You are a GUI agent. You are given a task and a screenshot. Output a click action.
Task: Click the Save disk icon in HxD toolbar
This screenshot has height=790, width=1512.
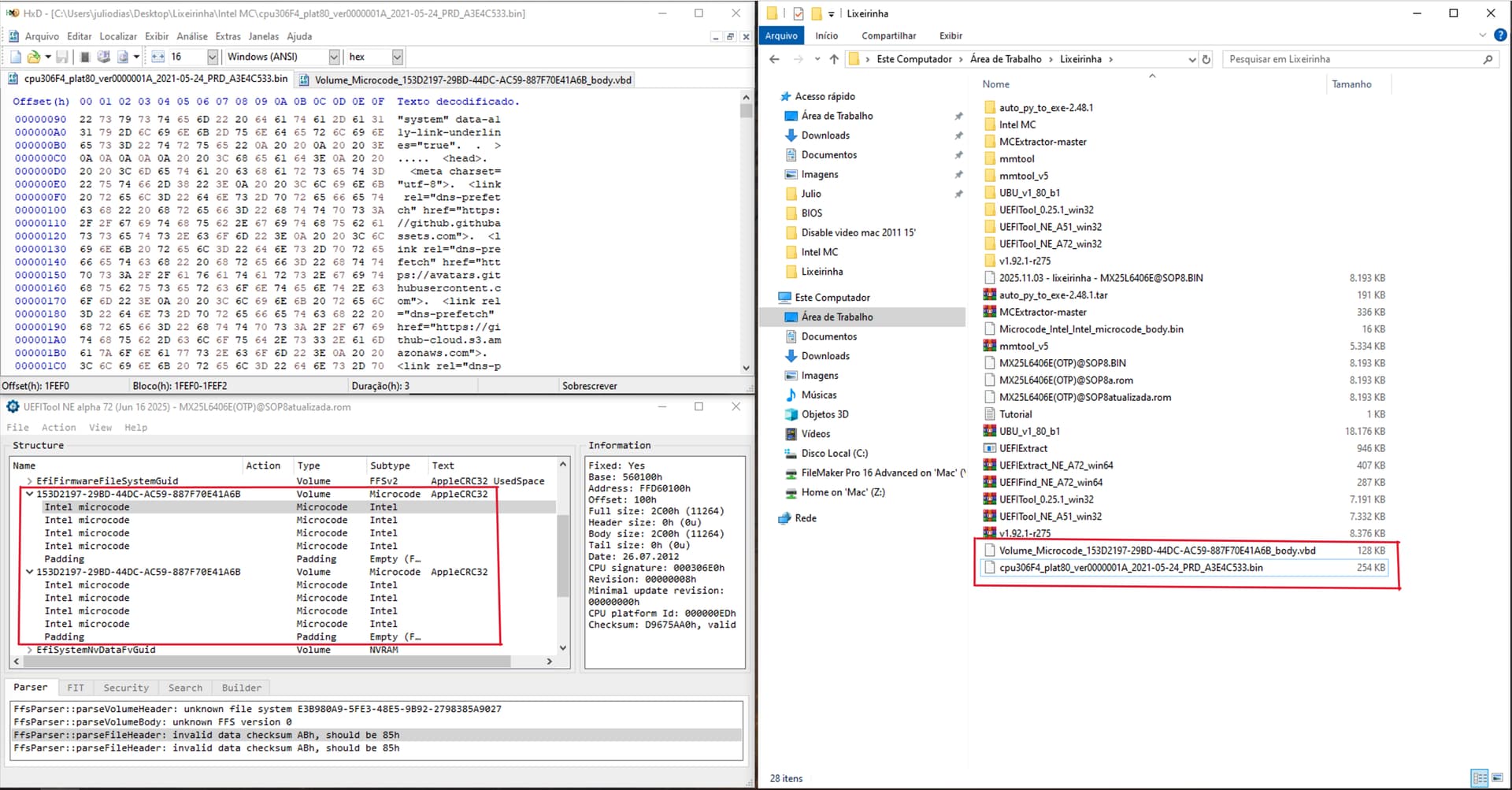(62, 57)
